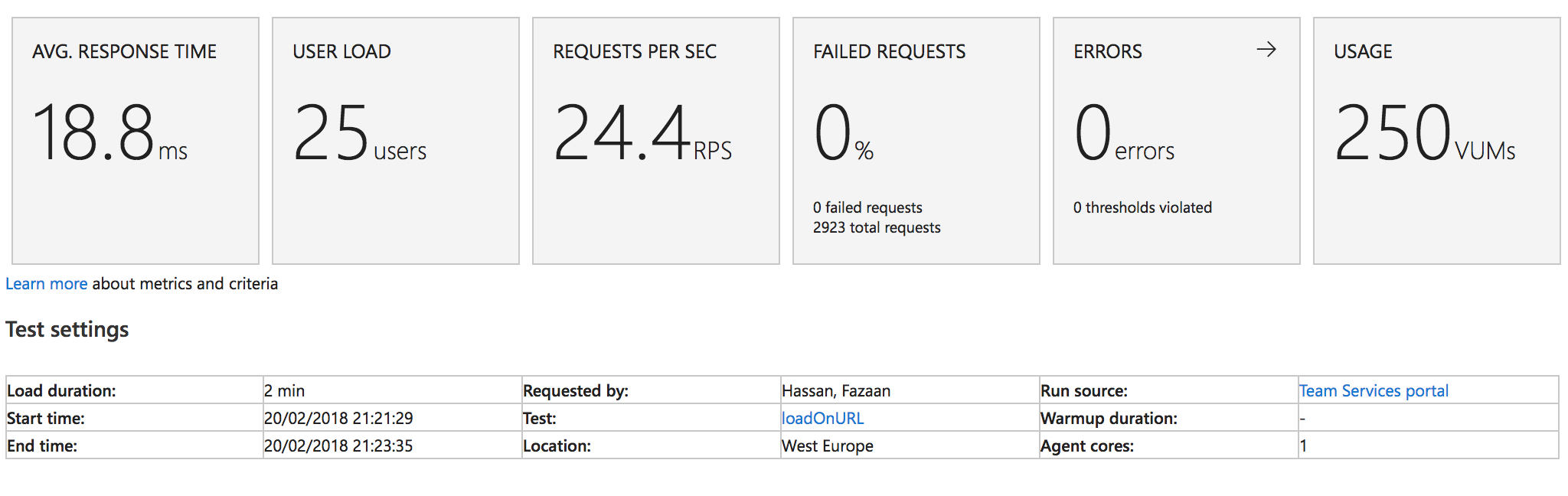
Task: Click the Failed Requests tile
Action: pyautogui.click(x=916, y=141)
